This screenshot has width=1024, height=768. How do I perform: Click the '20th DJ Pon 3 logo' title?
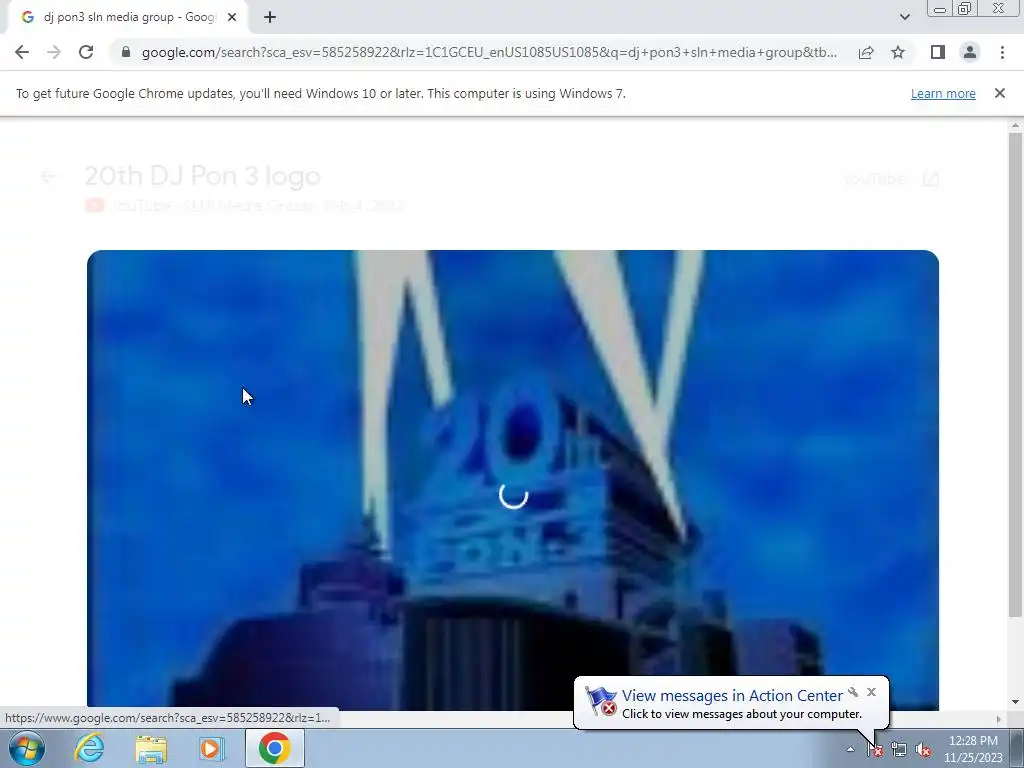click(202, 176)
